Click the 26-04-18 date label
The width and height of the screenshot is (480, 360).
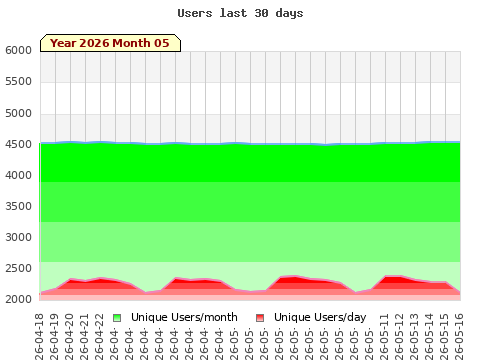click(x=39, y=337)
